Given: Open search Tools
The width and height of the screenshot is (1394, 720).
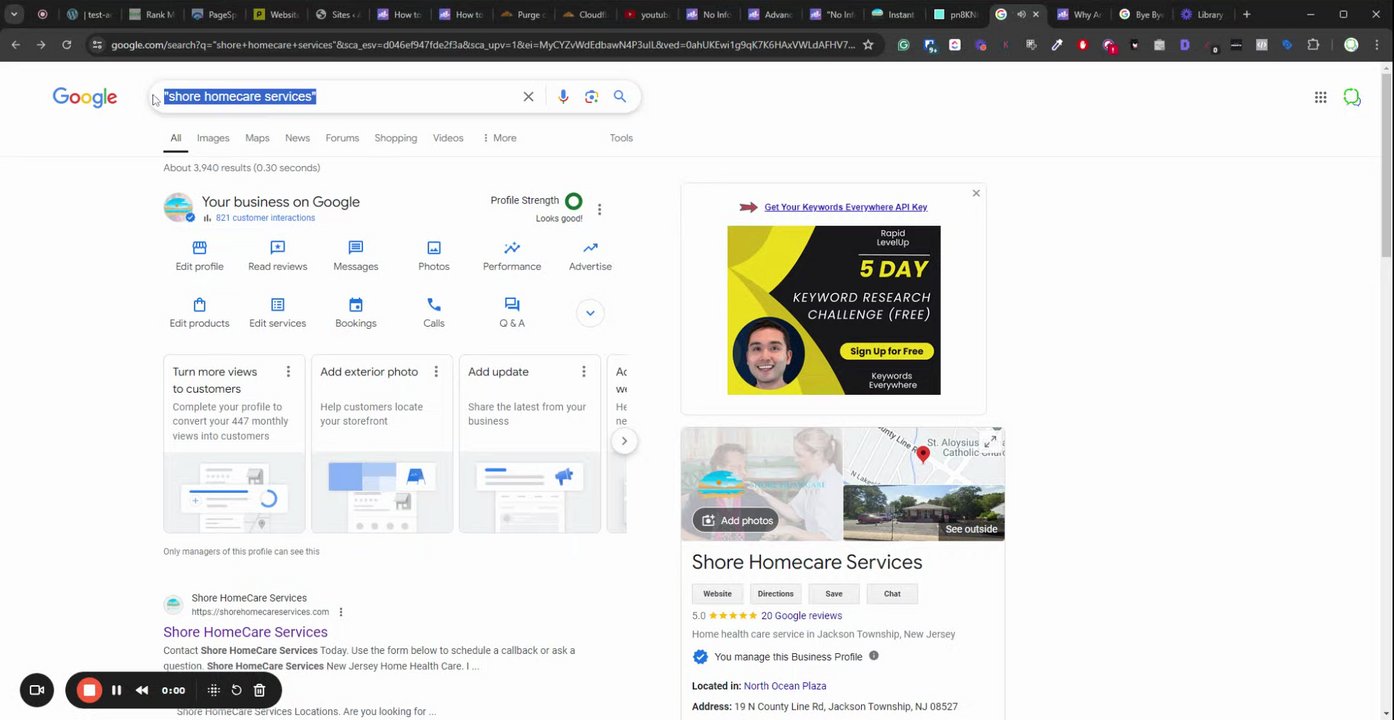Looking at the screenshot, I should (621, 138).
